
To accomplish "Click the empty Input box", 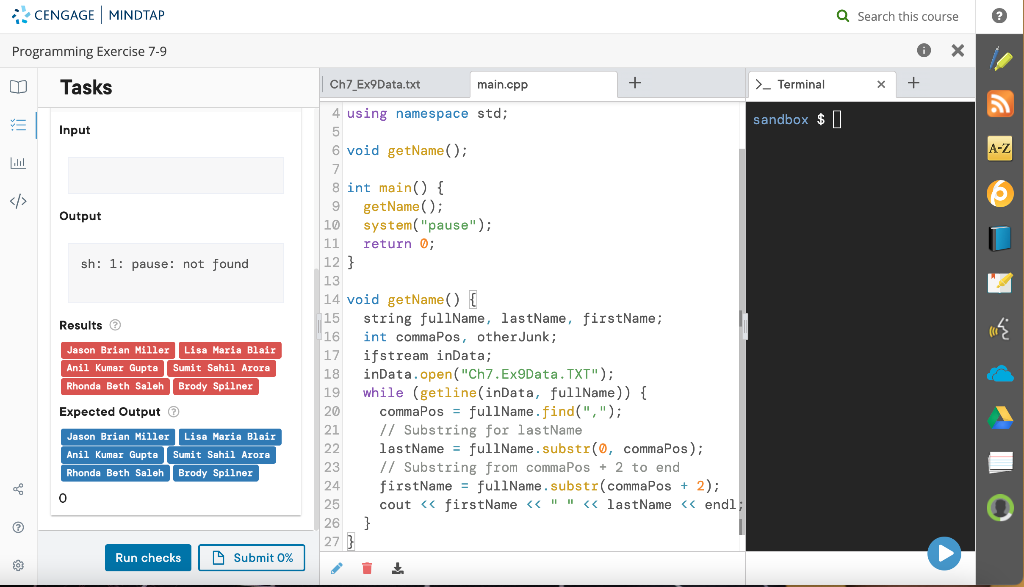I will coord(176,175).
